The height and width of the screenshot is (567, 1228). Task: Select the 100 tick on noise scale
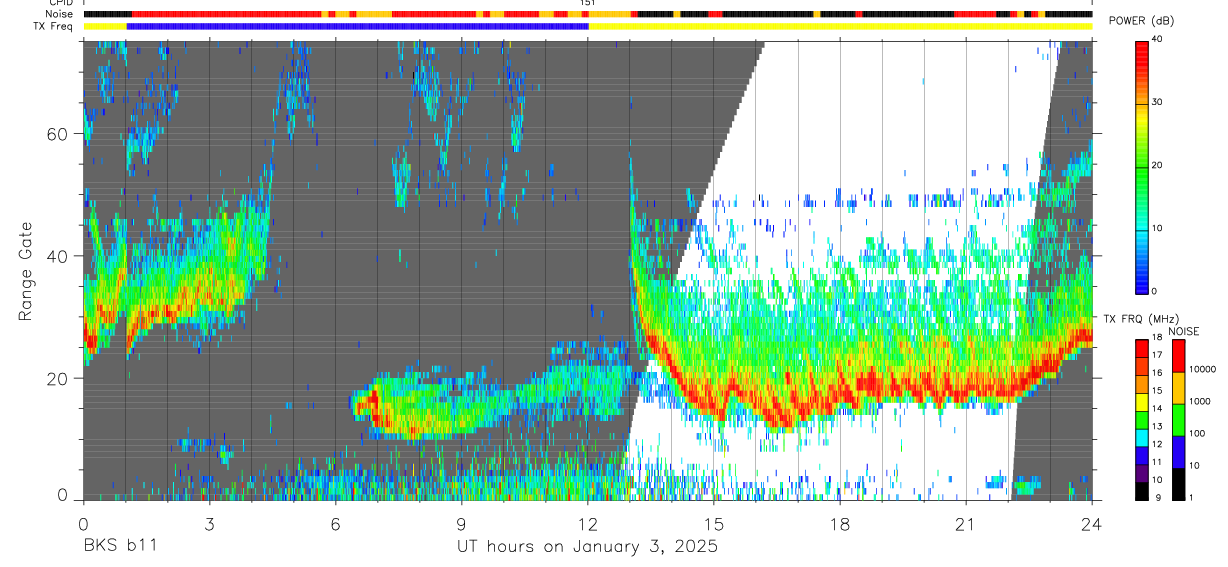point(1198,433)
